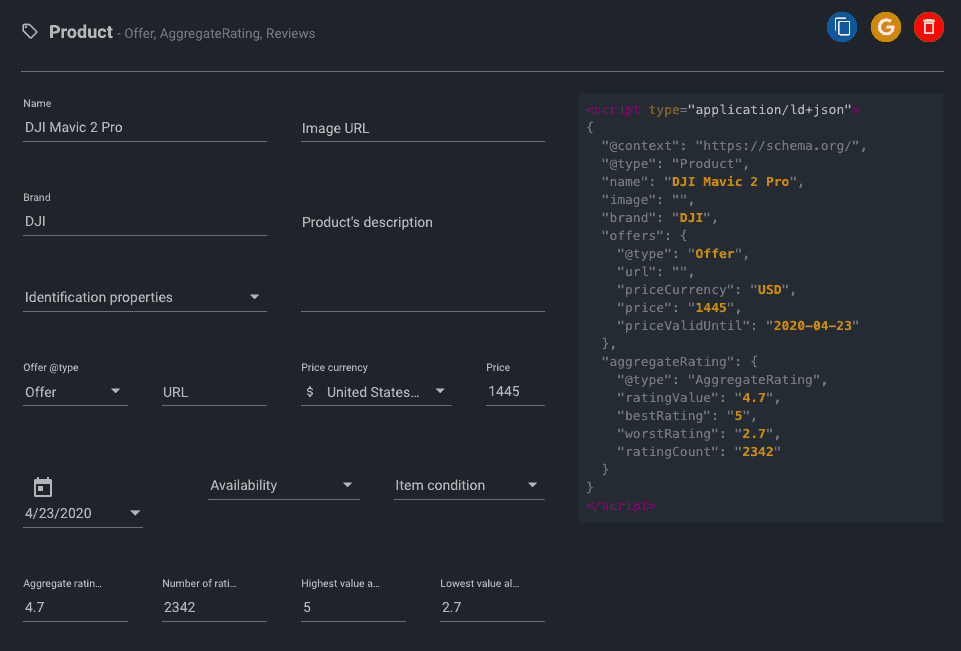Click the Product tag icon

click(x=30, y=31)
